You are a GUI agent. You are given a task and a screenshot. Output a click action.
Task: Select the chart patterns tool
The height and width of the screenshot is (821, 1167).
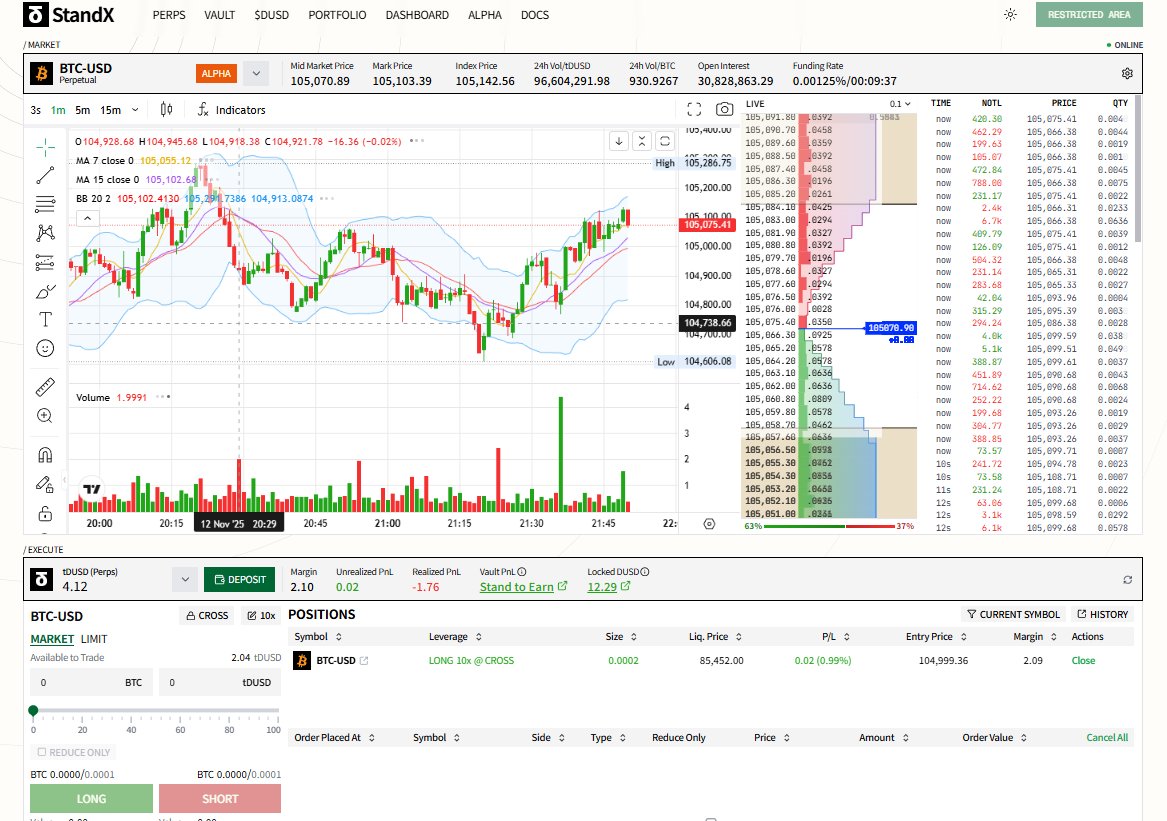coord(45,233)
